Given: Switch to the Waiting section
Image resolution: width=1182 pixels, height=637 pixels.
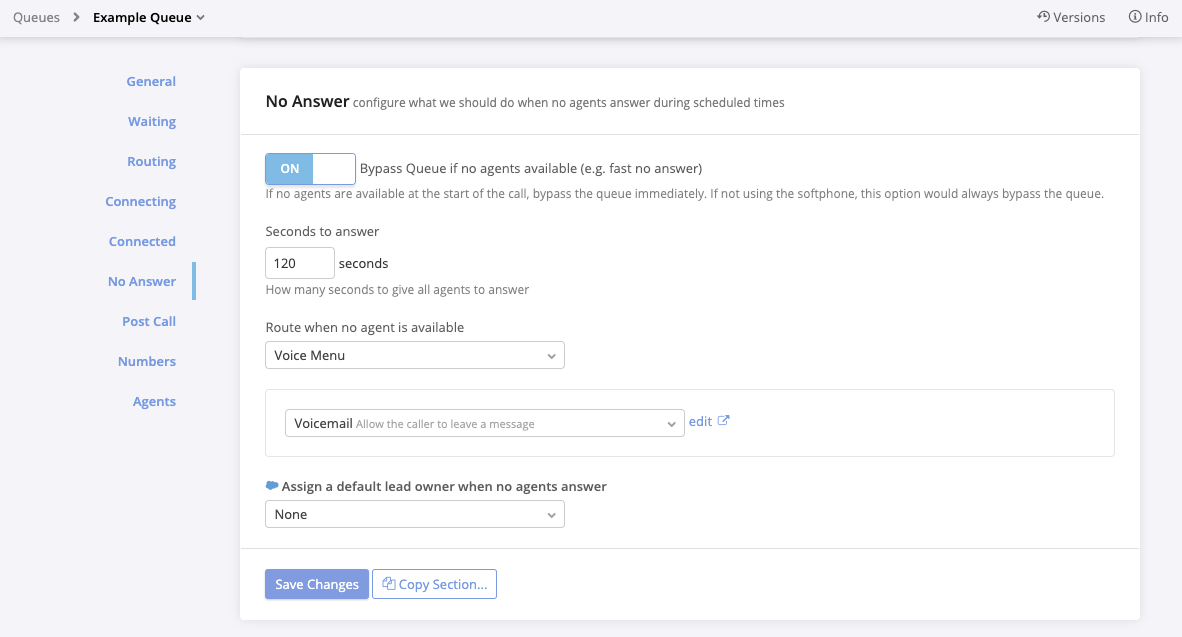Looking at the screenshot, I should [x=152, y=122].
